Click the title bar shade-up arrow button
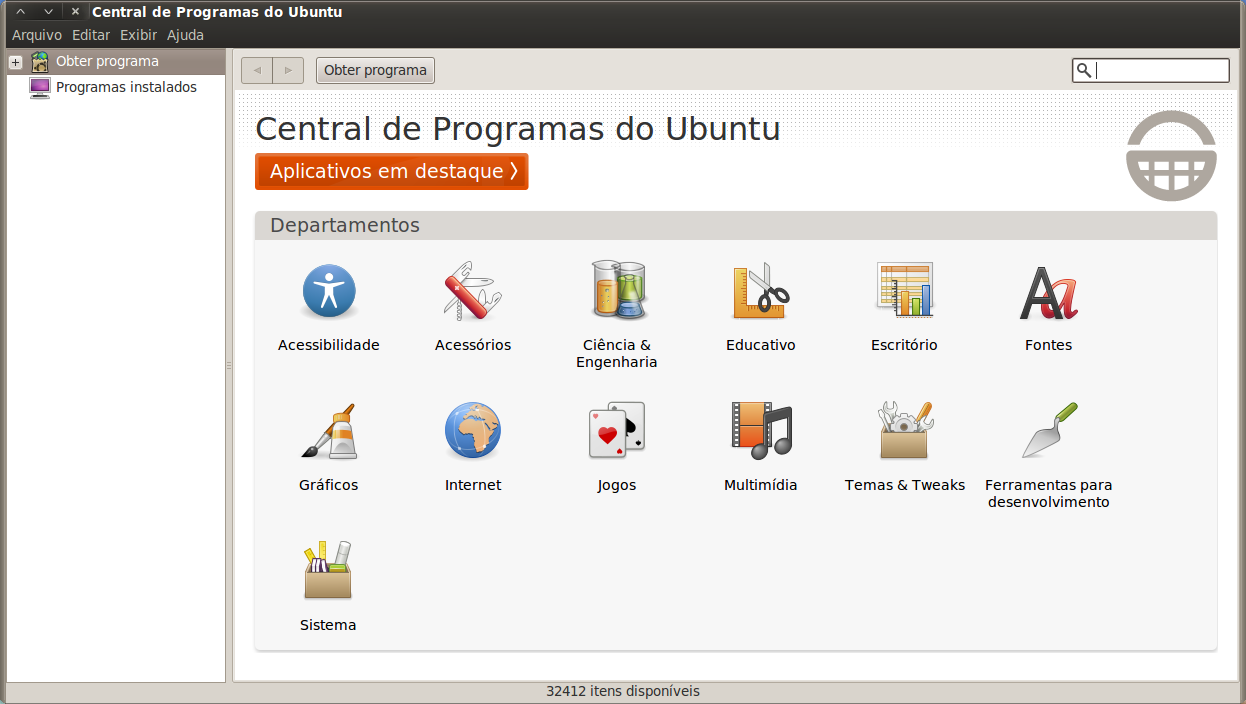The height and width of the screenshot is (704, 1246). point(20,12)
